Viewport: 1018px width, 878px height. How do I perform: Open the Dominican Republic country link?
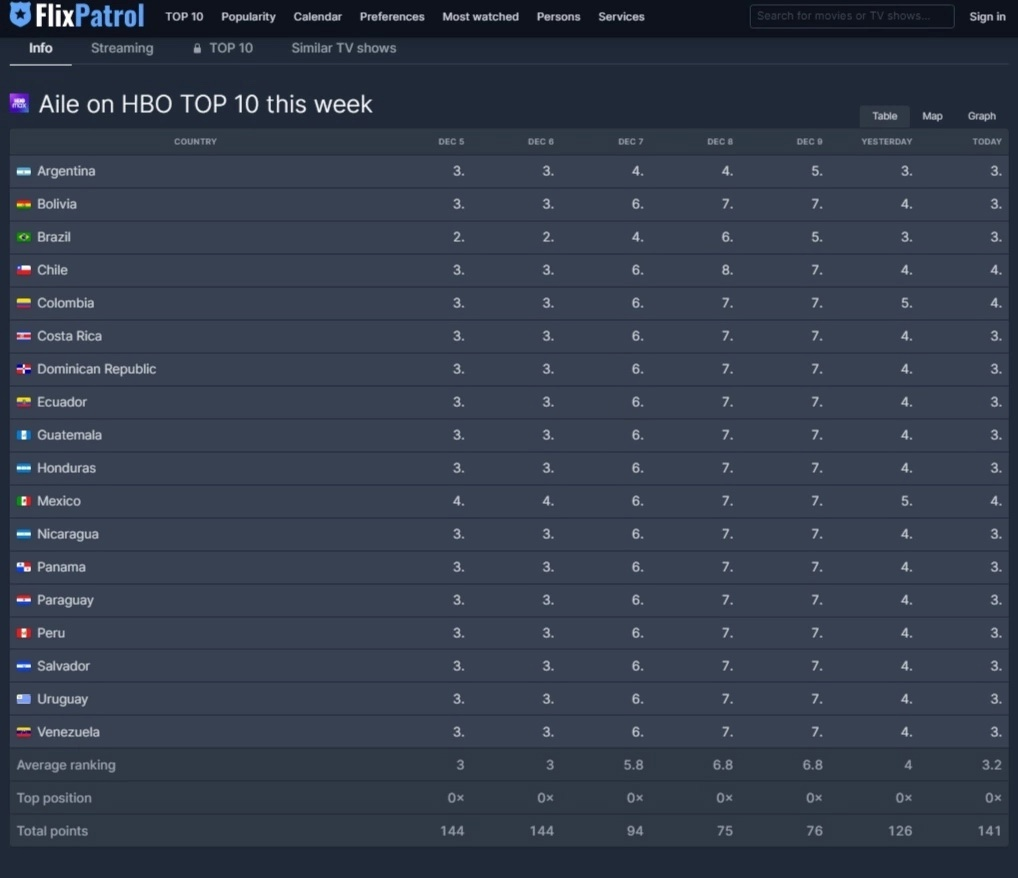coord(96,369)
